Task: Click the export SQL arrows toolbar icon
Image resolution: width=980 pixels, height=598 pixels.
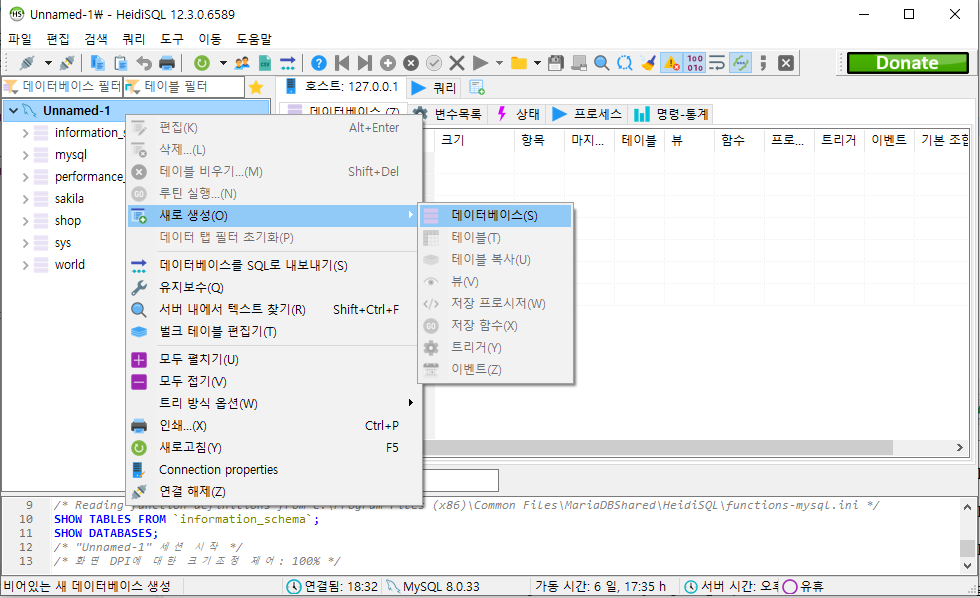Action: click(x=288, y=63)
